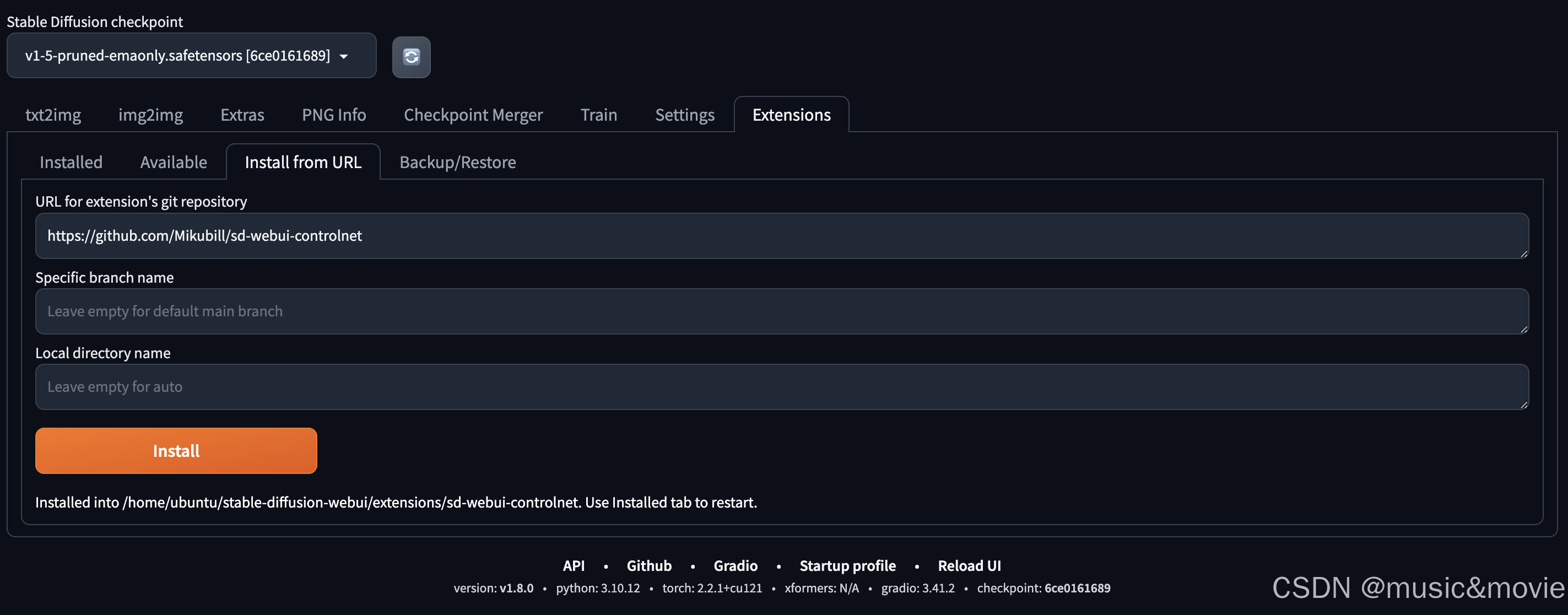Open the Extras tab
Image resolution: width=1568 pixels, height=615 pixels.
pos(242,115)
